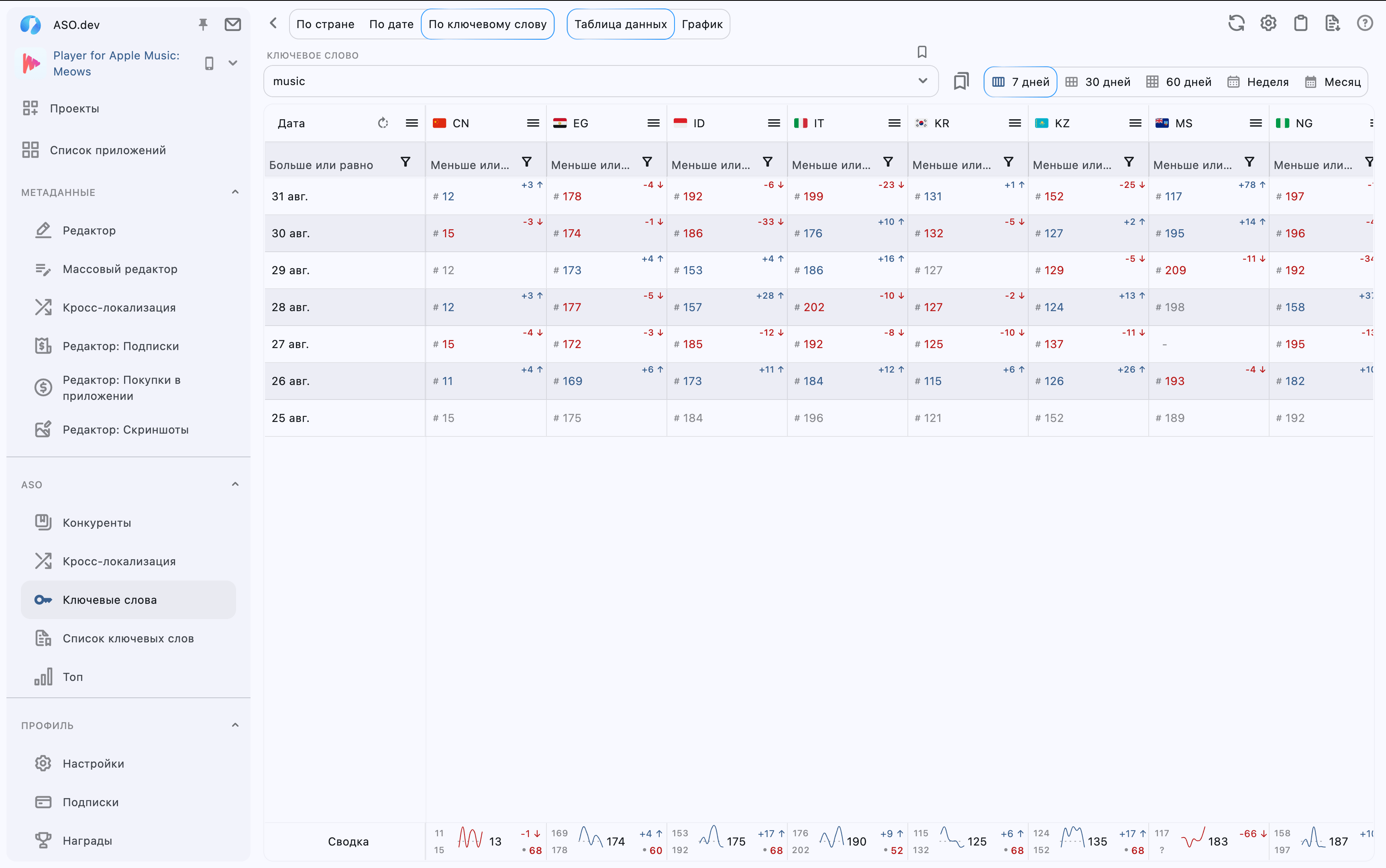The height and width of the screenshot is (868, 1386).
Task: Click the filter funnel in CN column
Action: [x=526, y=163]
